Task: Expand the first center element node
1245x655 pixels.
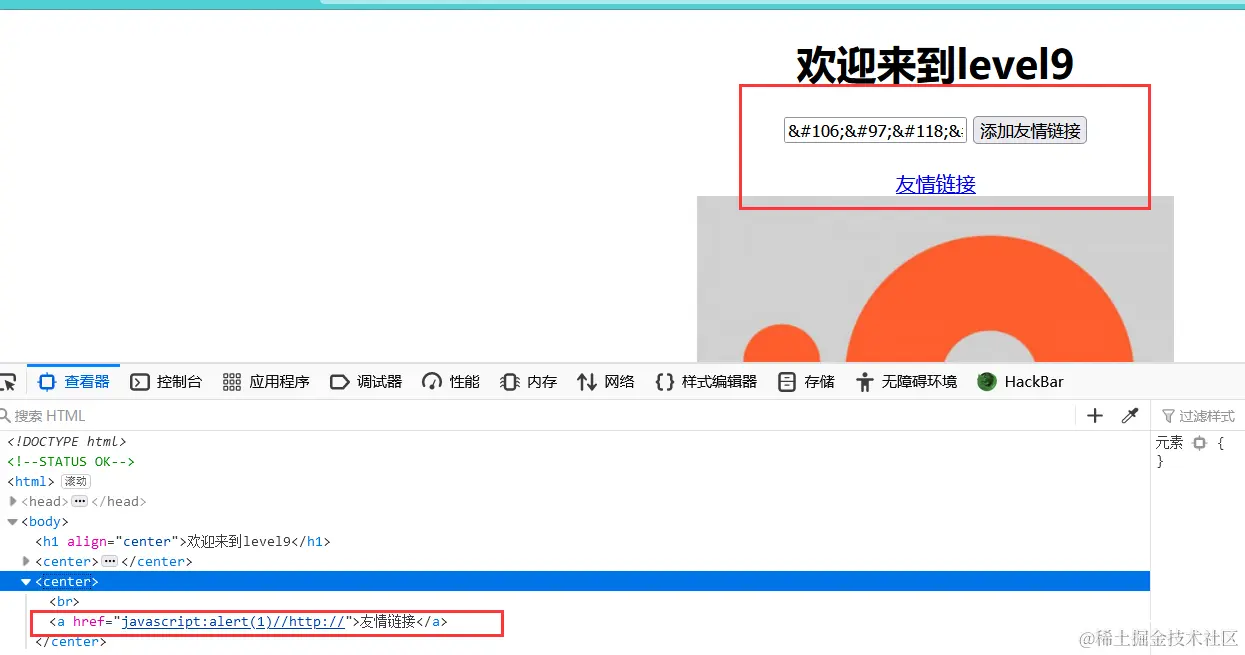Action: pos(25,561)
